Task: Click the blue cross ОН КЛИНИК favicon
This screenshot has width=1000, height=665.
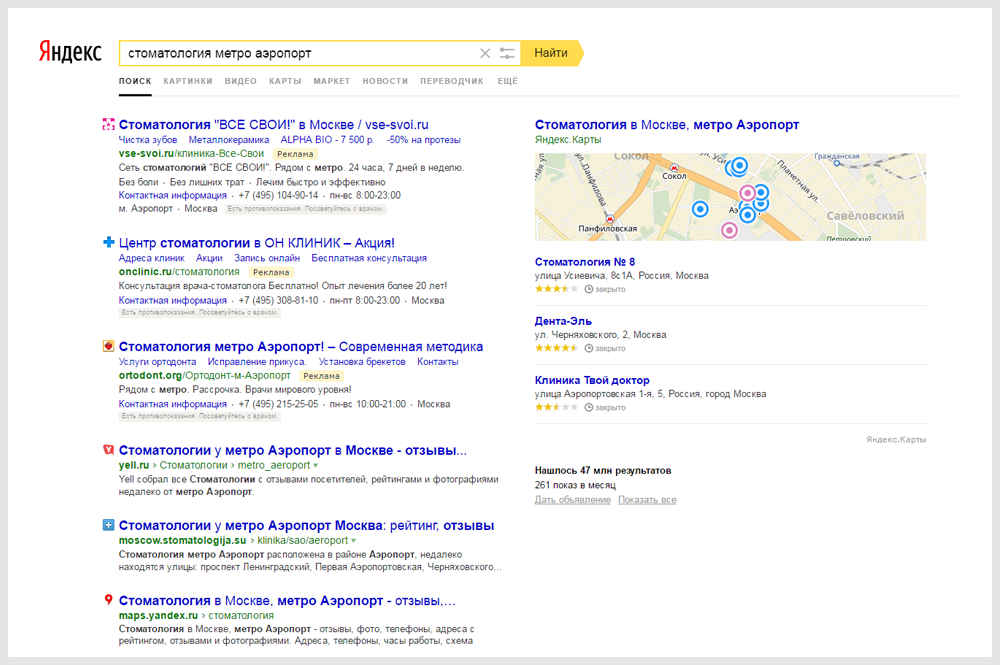Action: pos(109,242)
